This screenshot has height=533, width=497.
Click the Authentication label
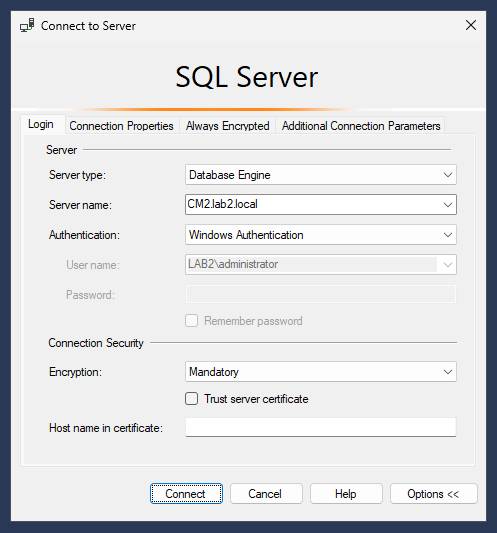pos(84,235)
